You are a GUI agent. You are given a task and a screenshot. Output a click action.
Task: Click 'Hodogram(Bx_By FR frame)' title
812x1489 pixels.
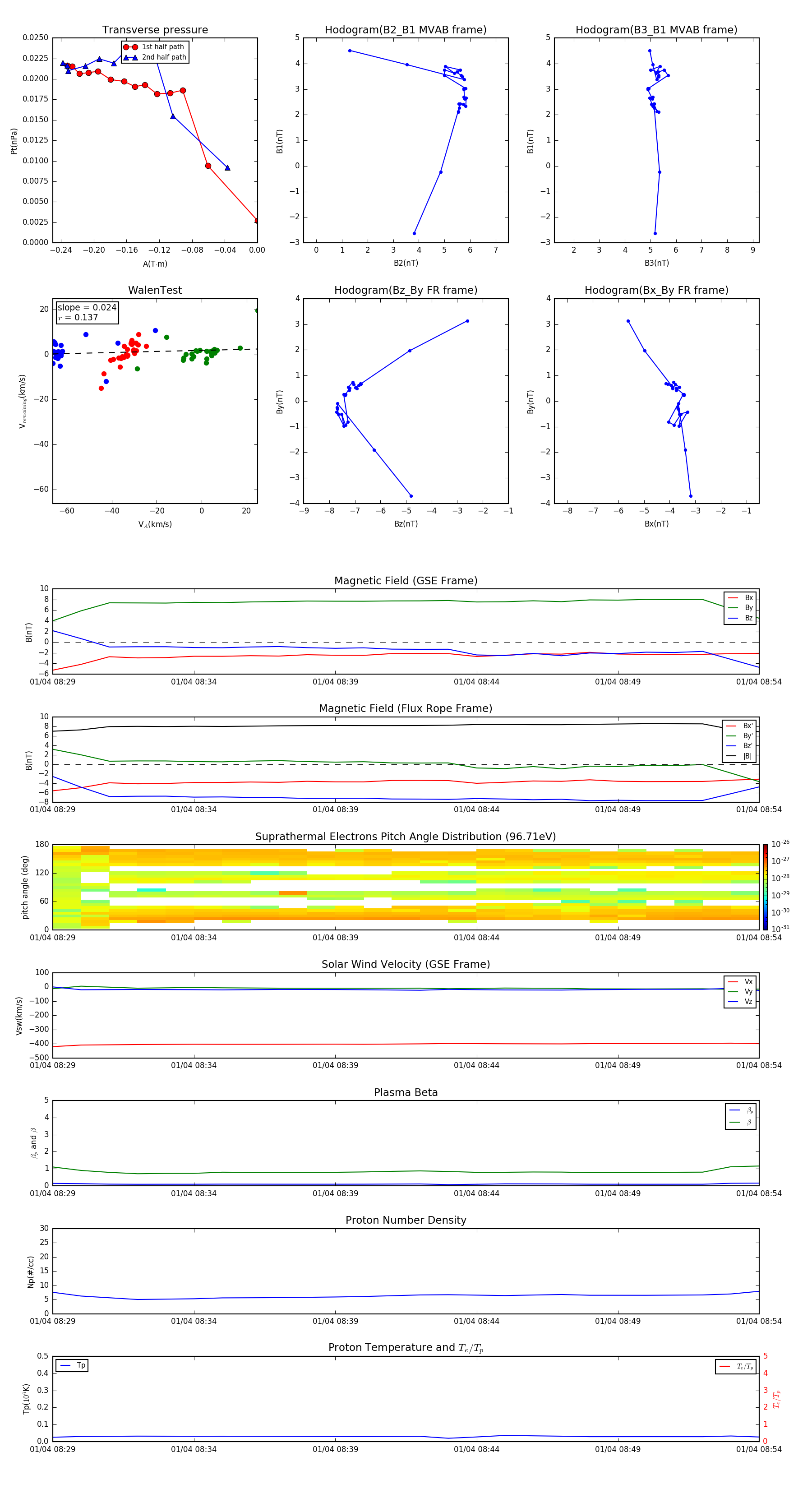(x=656, y=290)
